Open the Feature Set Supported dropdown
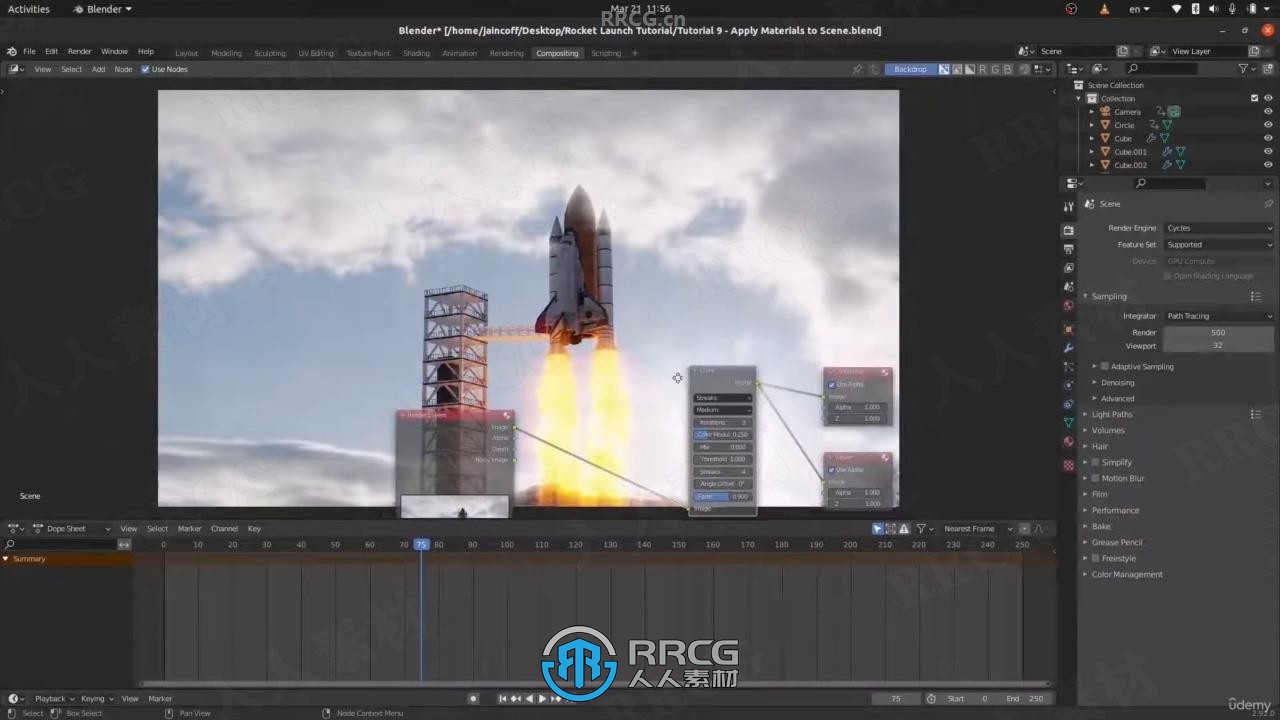This screenshot has height=720, width=1280. [1219, 244]
